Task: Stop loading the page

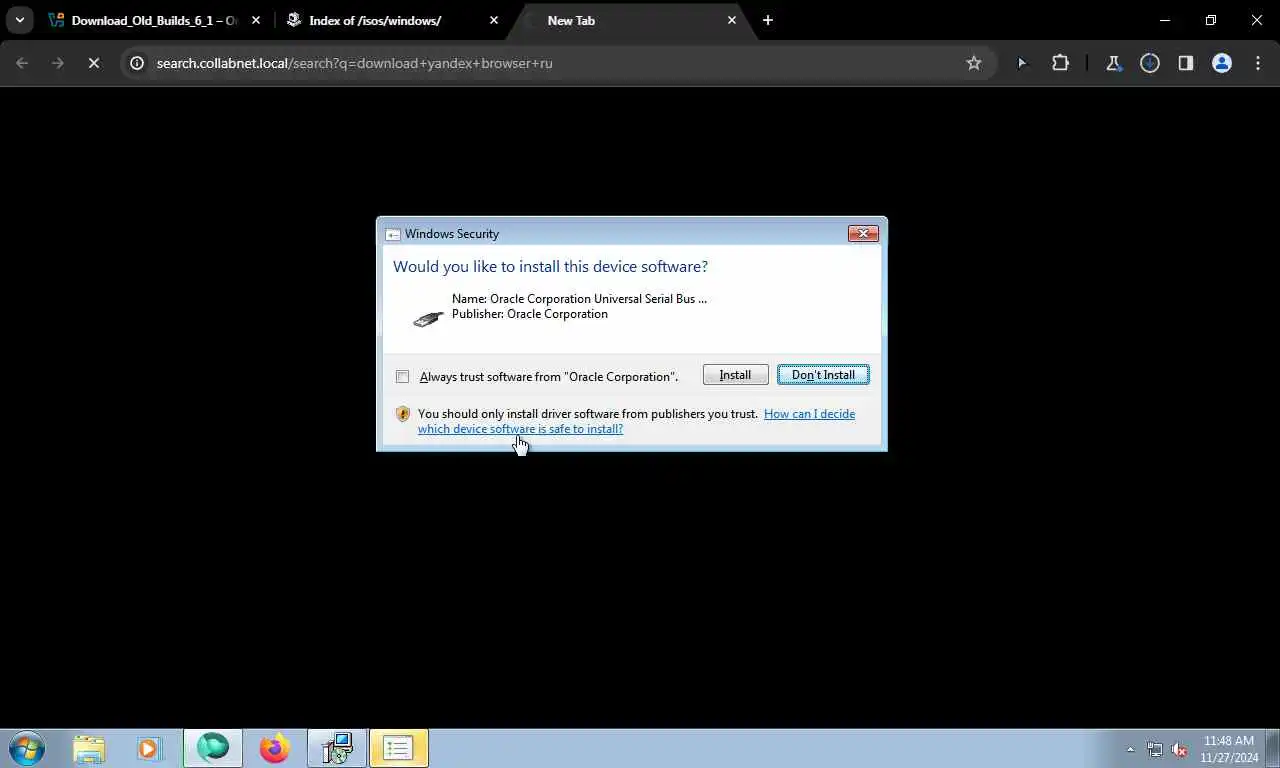Action: coord(93,63)
